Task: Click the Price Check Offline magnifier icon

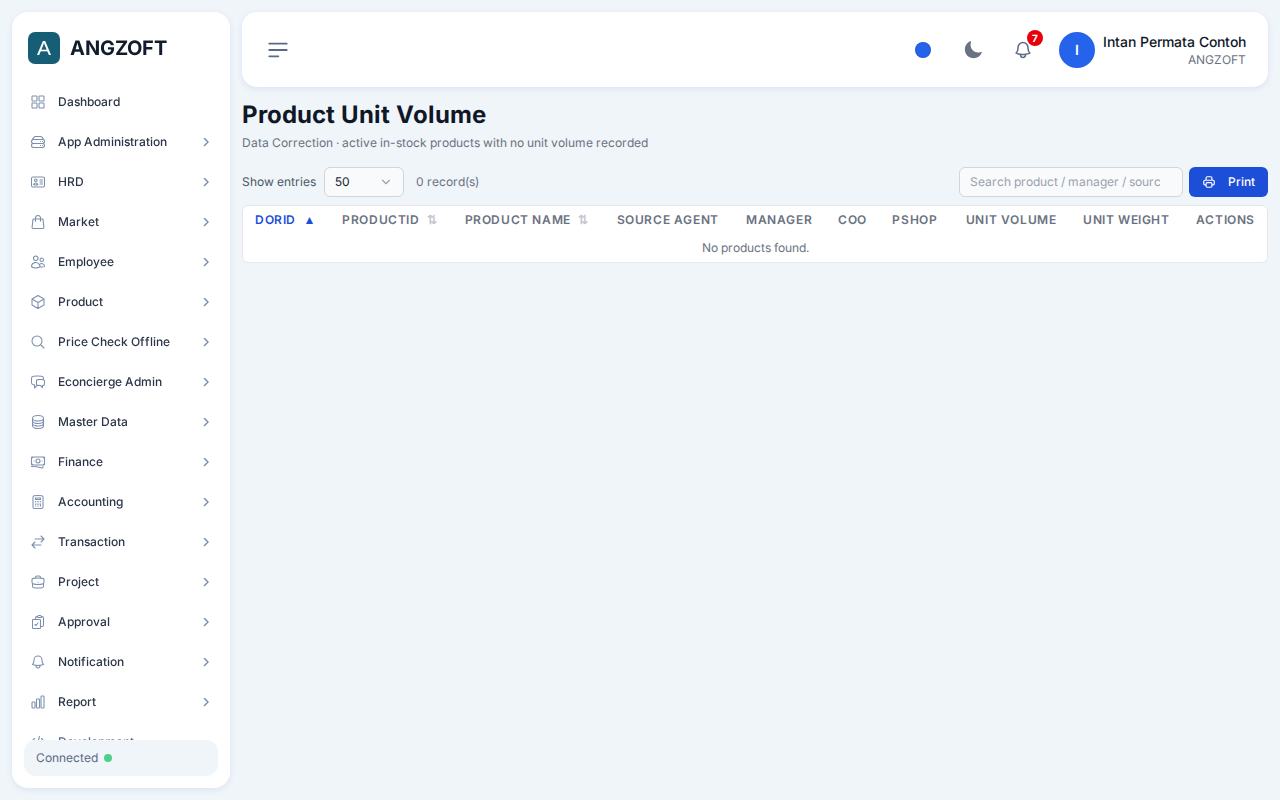Action: 38,342
